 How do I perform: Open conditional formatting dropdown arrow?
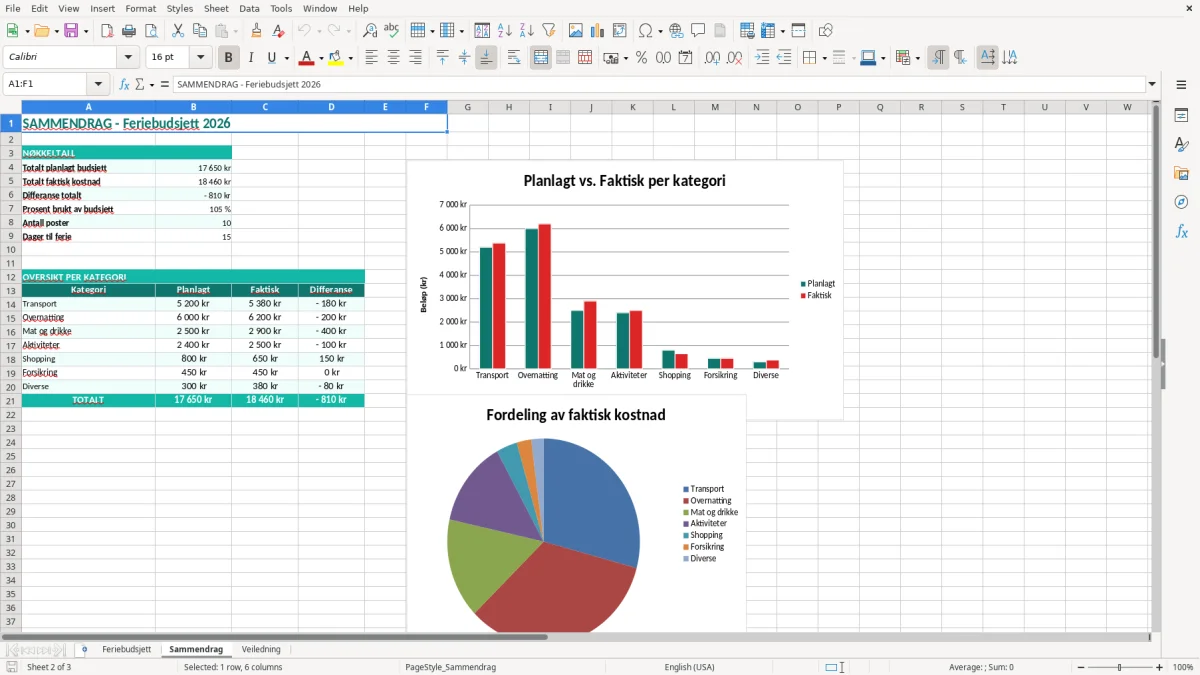(917, 58)
